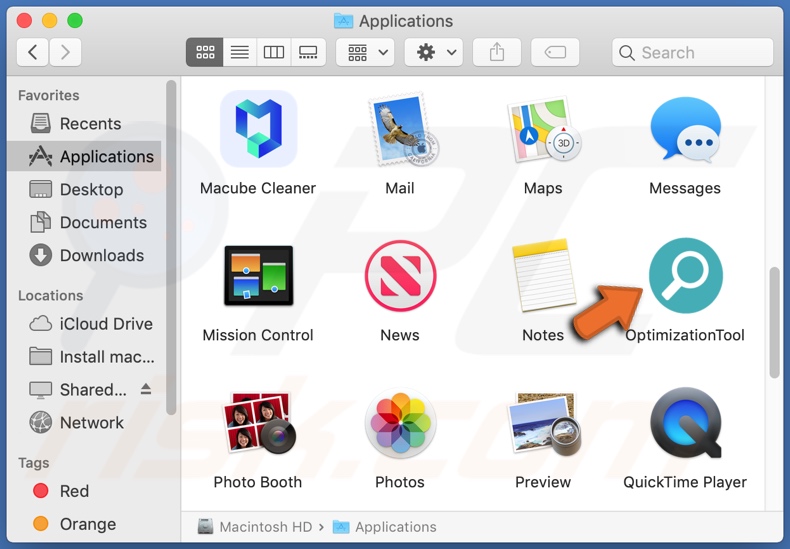Open Recents in the sidebar
This screenshot has height=549, width=790.
[x=85, y=123]
